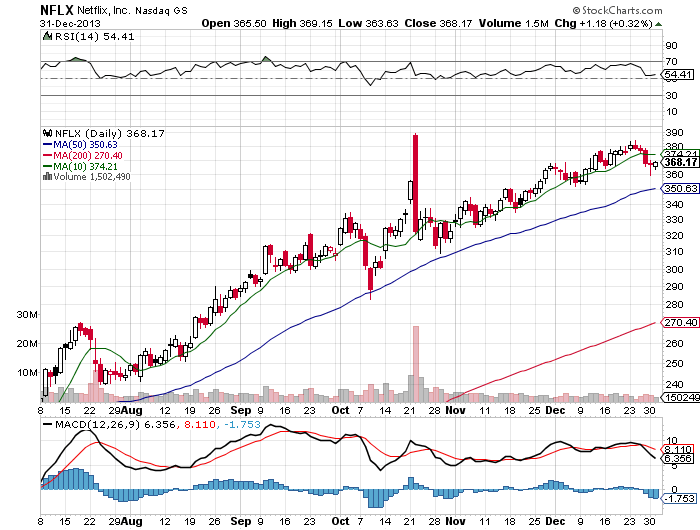Click the 30 level on RSI scale
Screen dimensions: 700x530
click(x=671, y=96)
